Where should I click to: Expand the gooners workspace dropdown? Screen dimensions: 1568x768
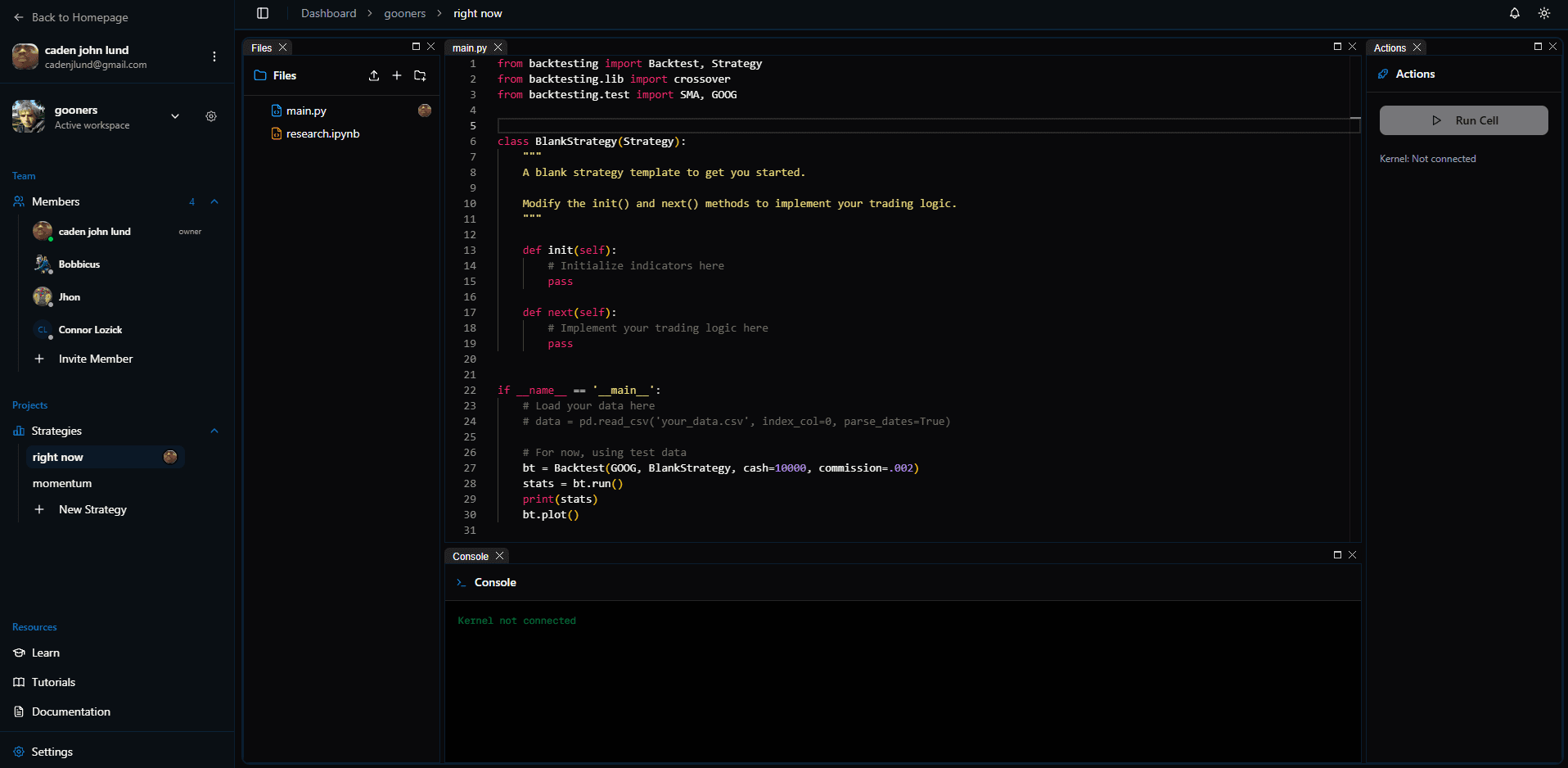[175, 116]
